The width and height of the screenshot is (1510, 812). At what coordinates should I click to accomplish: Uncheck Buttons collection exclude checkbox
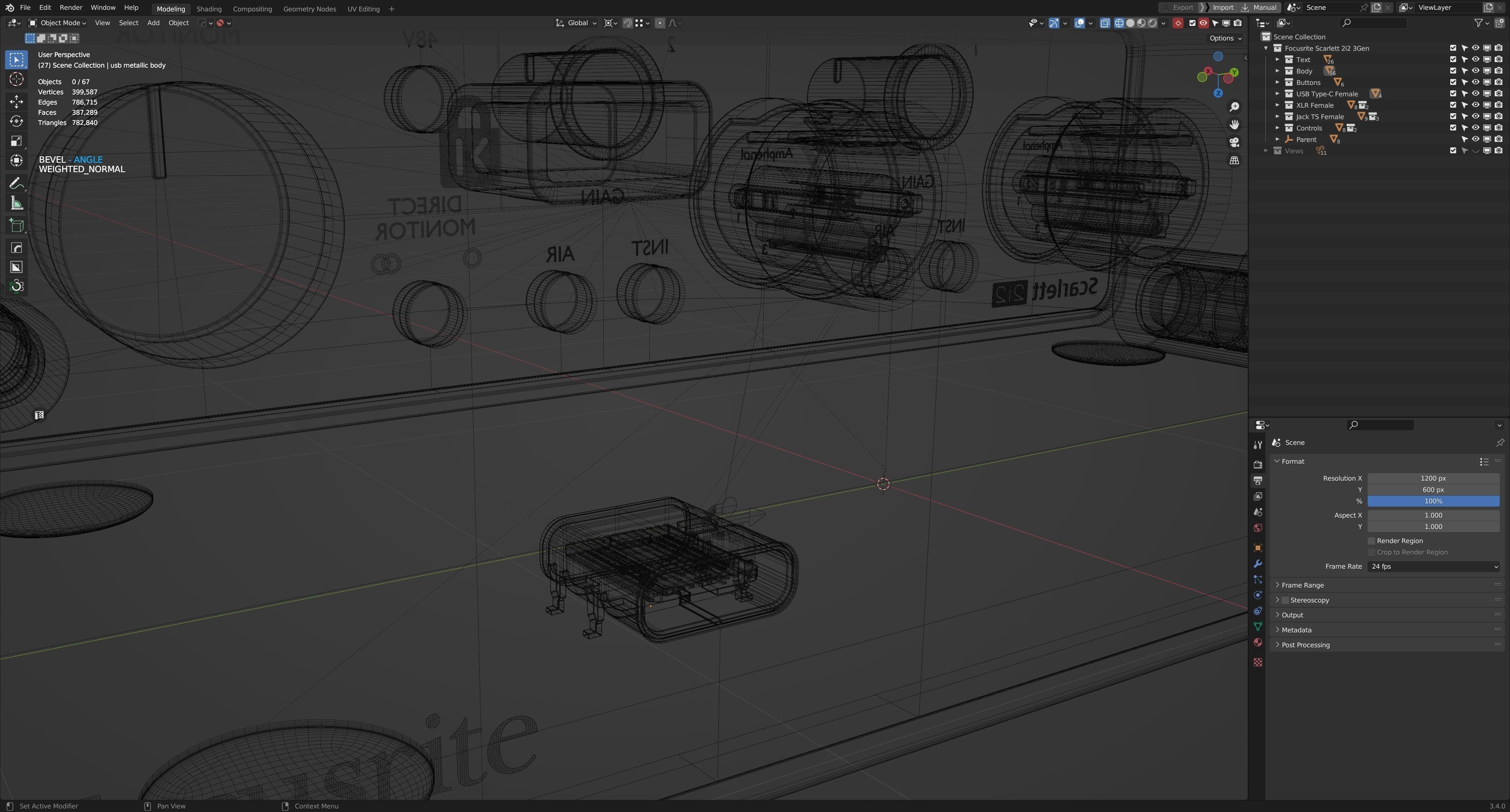(1453, 82)
